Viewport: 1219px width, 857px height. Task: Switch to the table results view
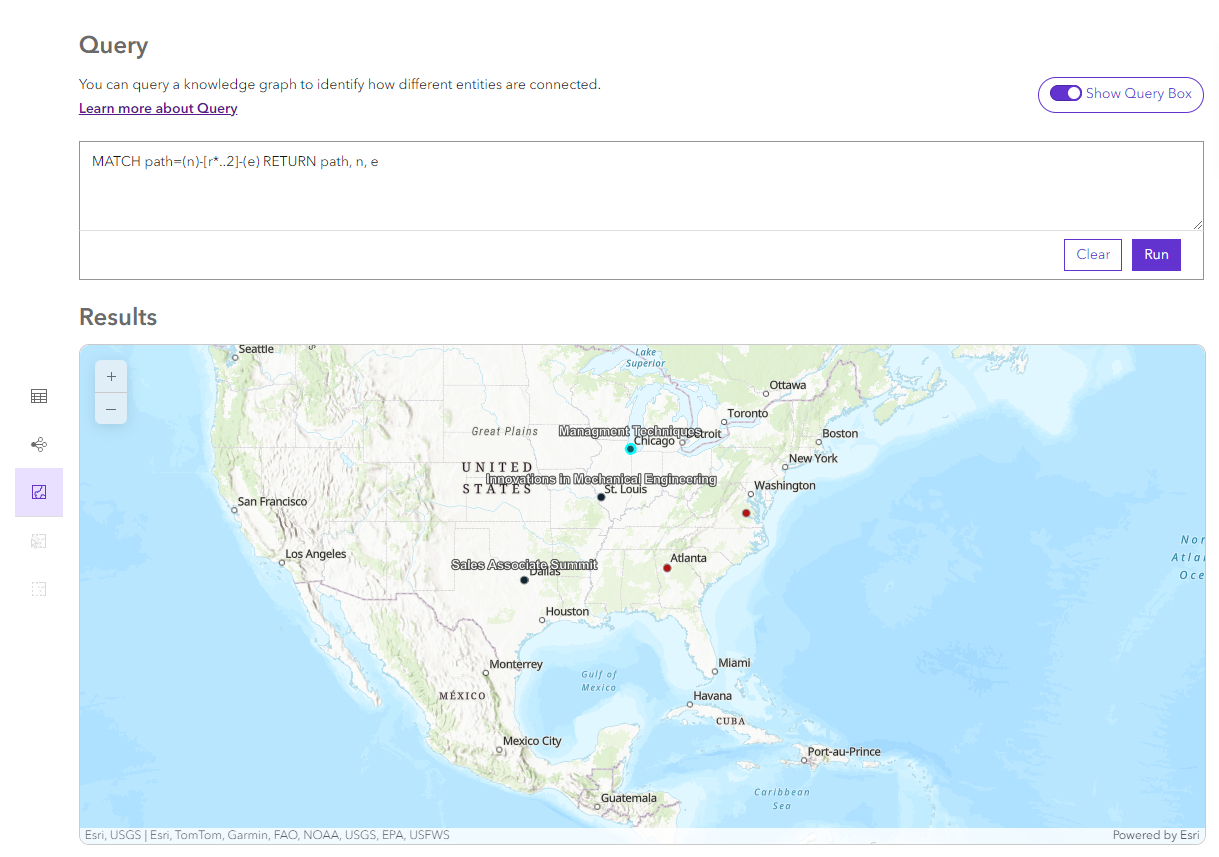pyautogui.click(x=38, y=396)
